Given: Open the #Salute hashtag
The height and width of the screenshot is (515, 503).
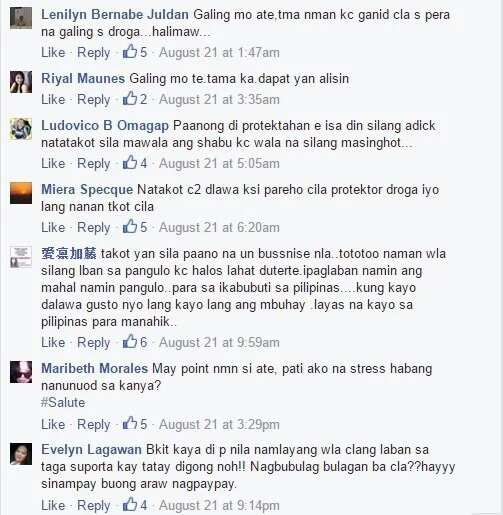Looking at the screenshot, I should coord(63,402).
